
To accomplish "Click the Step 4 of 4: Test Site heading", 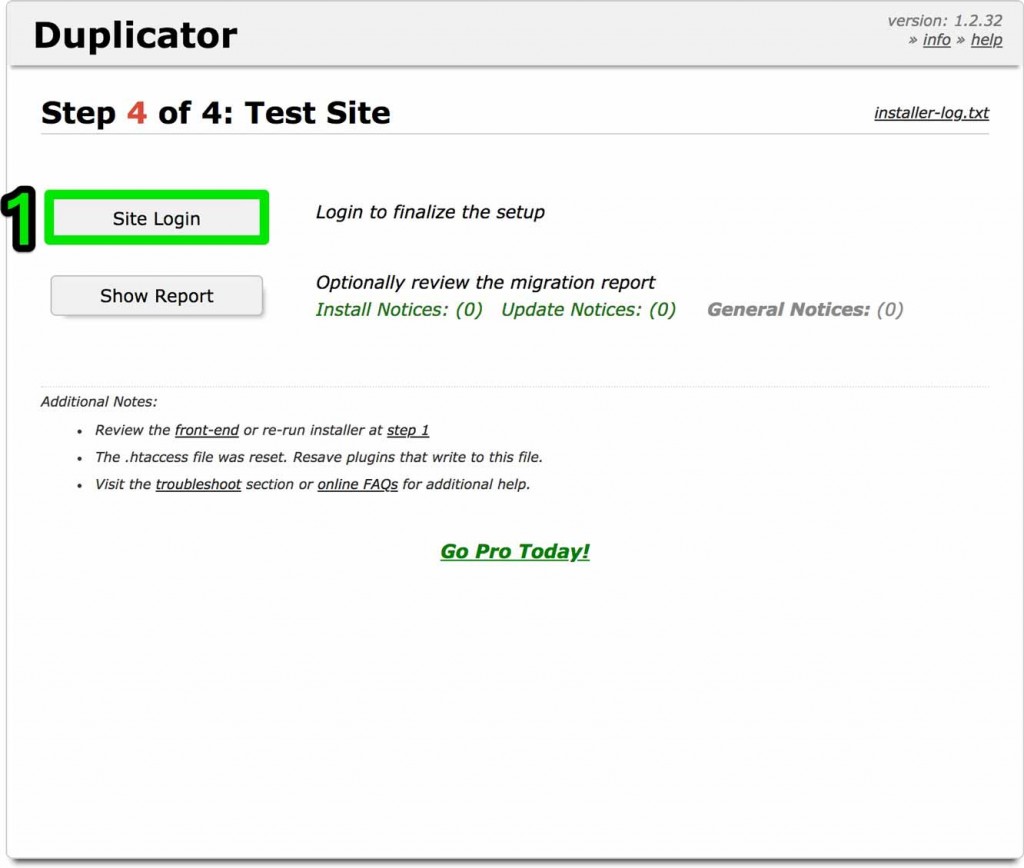I will [216, 113].
